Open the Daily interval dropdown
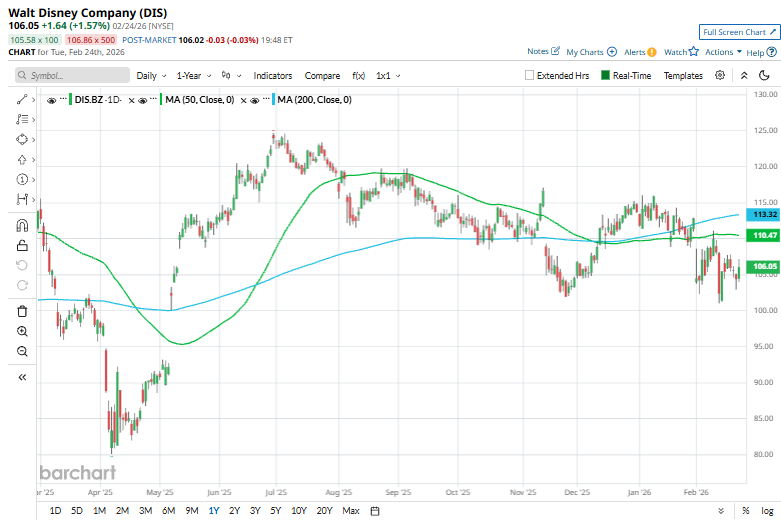 pos(151,75)
